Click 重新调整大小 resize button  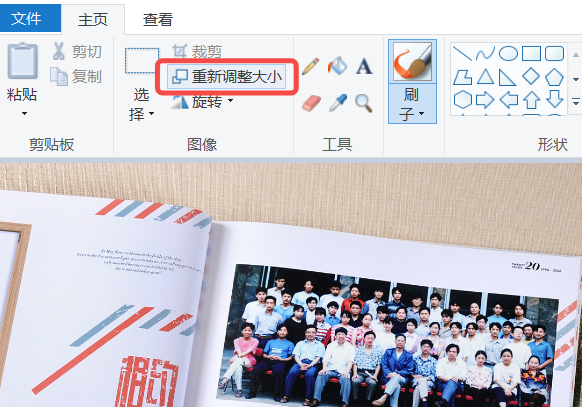coord(226,77)
